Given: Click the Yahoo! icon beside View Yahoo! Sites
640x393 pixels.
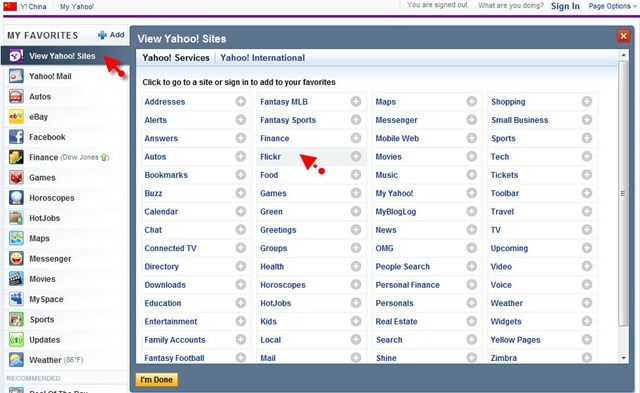Looking at the screenshot, I should pyautogui.click(x=16, y=56).
